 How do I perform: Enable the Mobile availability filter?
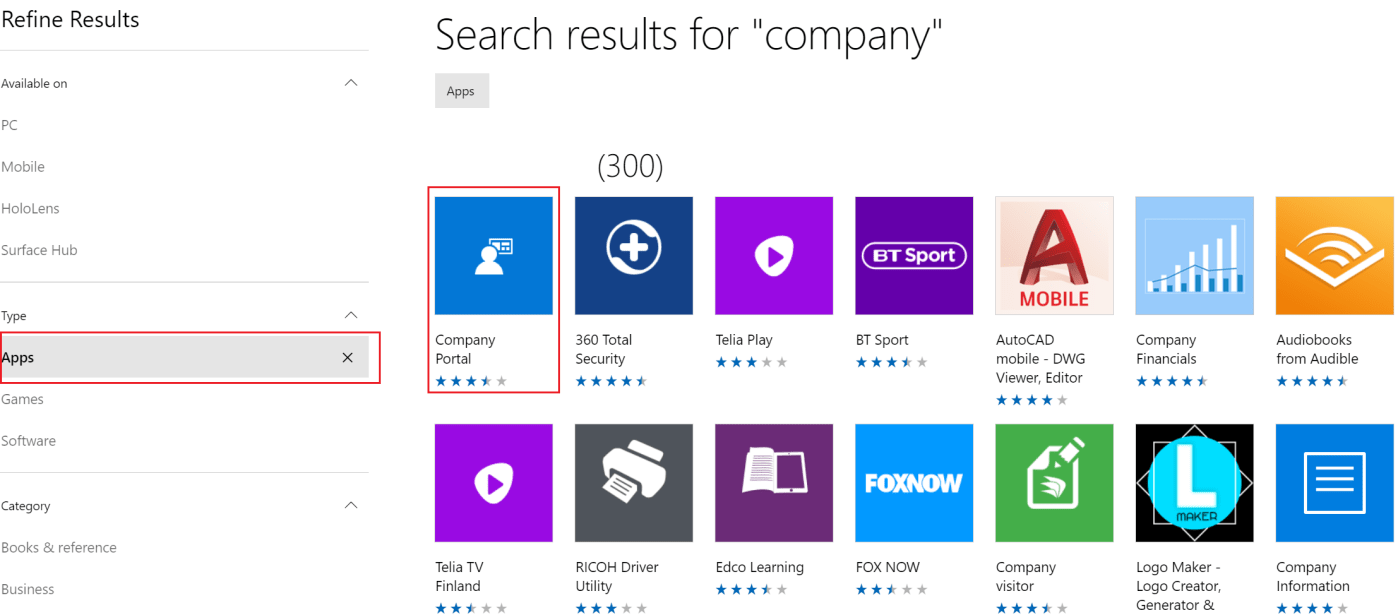click(23, 166)
